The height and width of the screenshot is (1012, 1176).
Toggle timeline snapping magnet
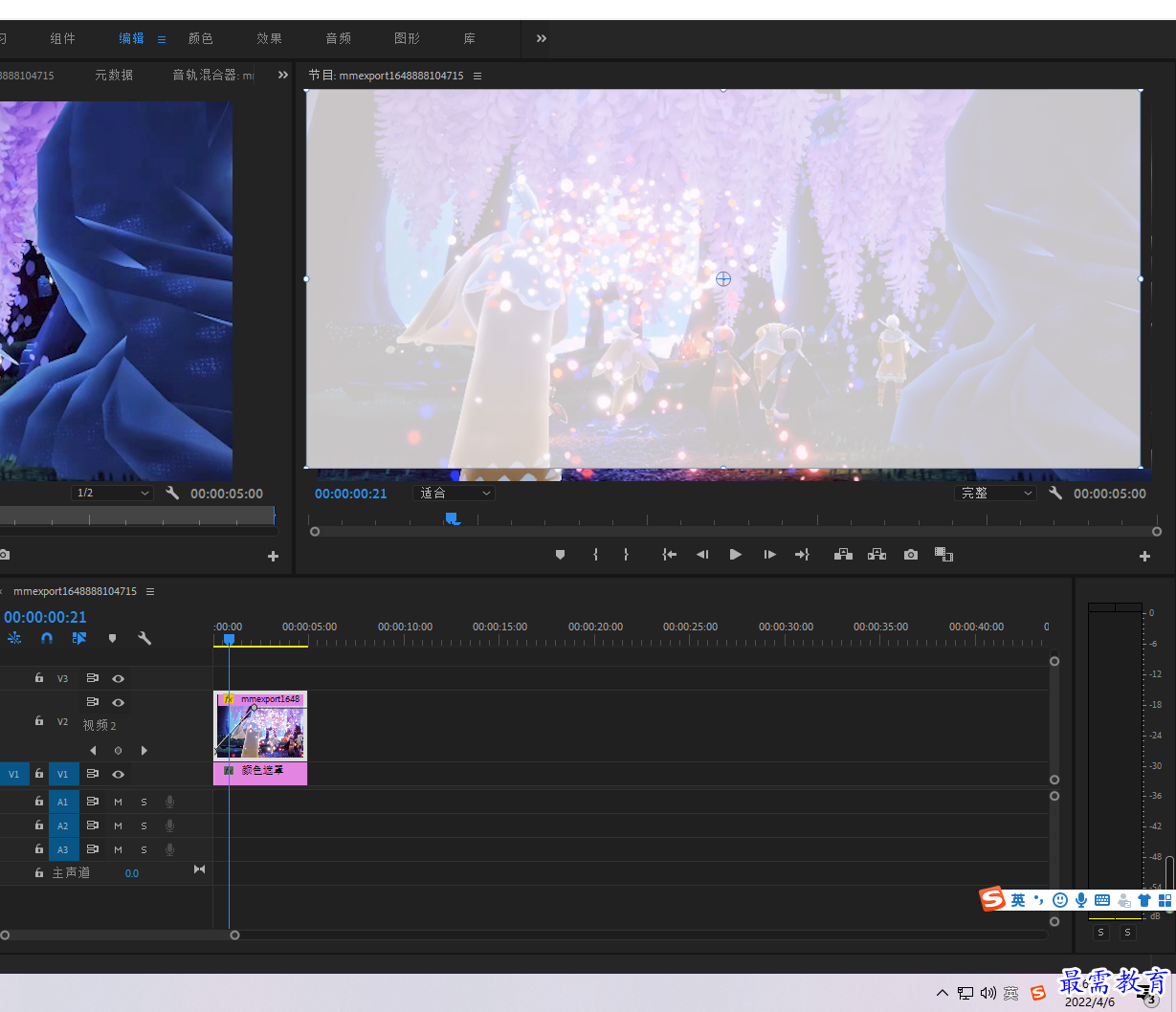coord(47,638)
